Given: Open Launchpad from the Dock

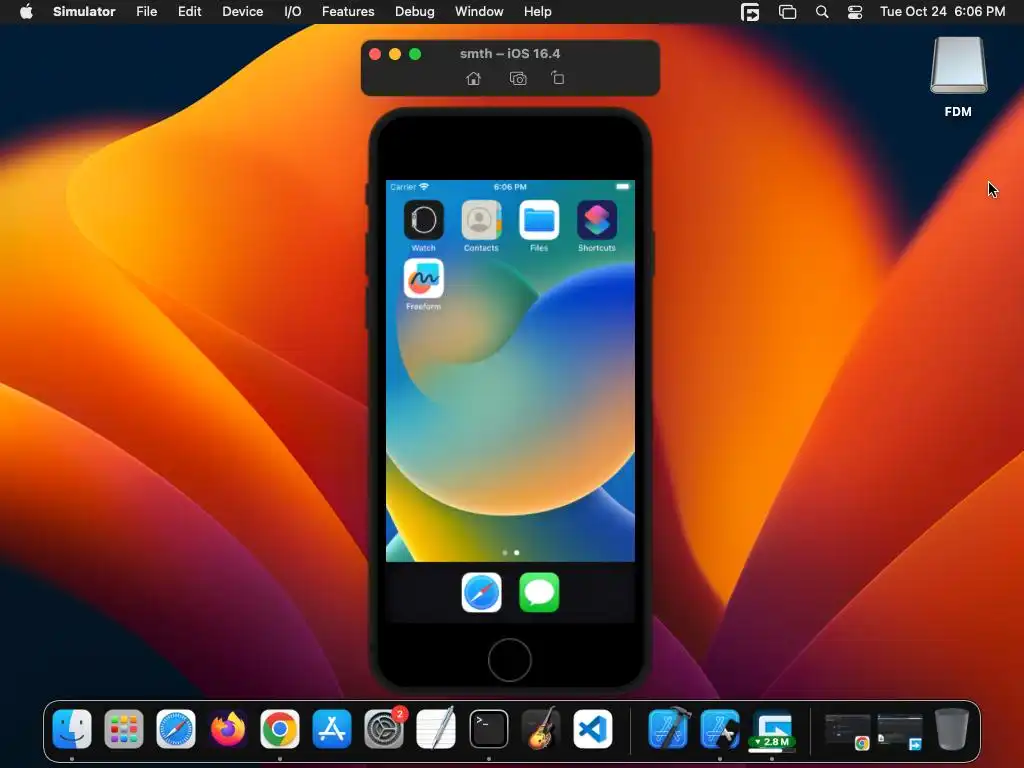Looking at the screenshot, I should click(124, 729).
